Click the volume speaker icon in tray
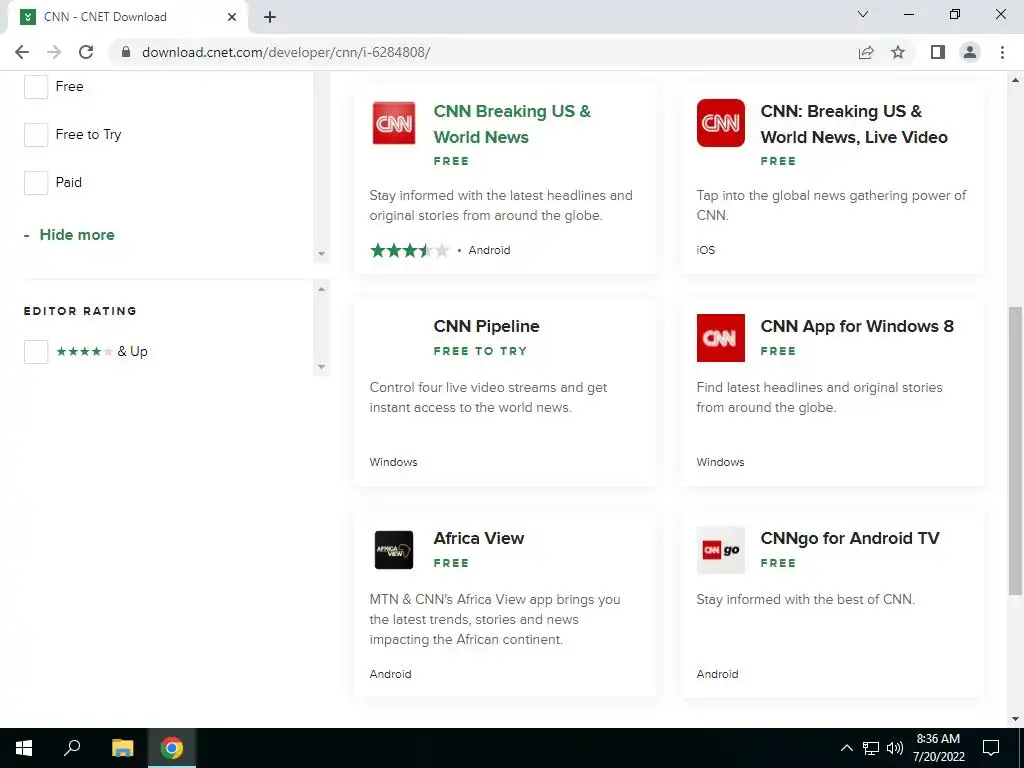Screen dimensions: 1024x768 click(895, 748)
